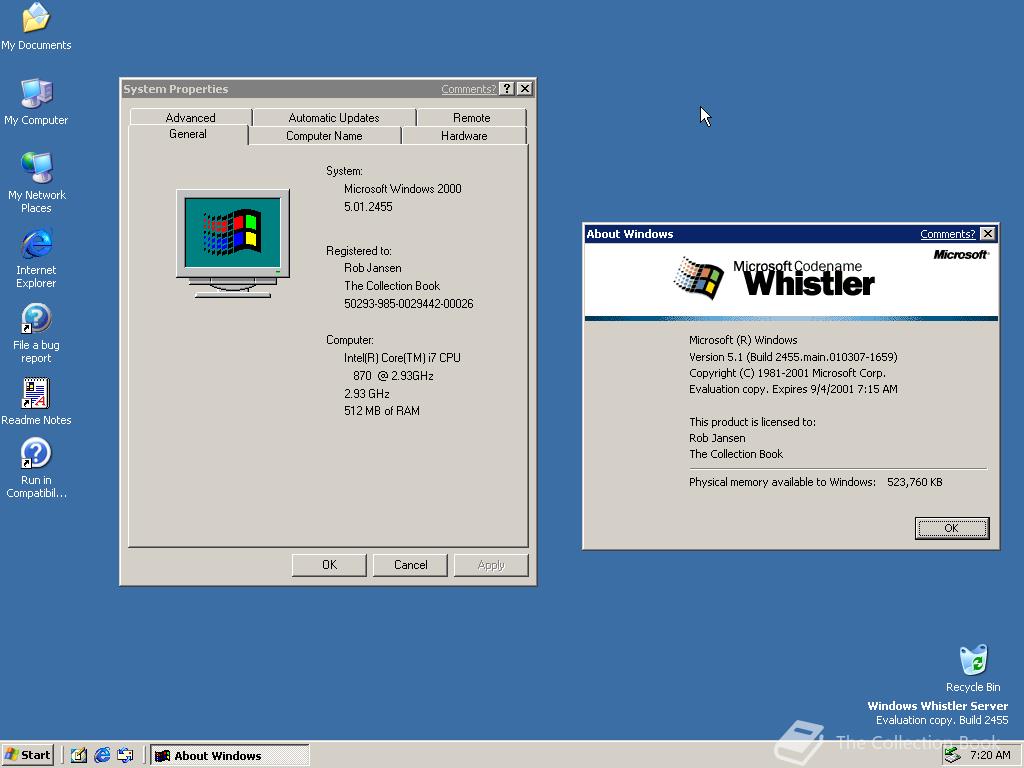Click 'Version 5.1 (Build 2455.main.010307-1659)' text
Image resolution: width=1024 pixels, height=768 pixels.
click(x=793, y=357)
